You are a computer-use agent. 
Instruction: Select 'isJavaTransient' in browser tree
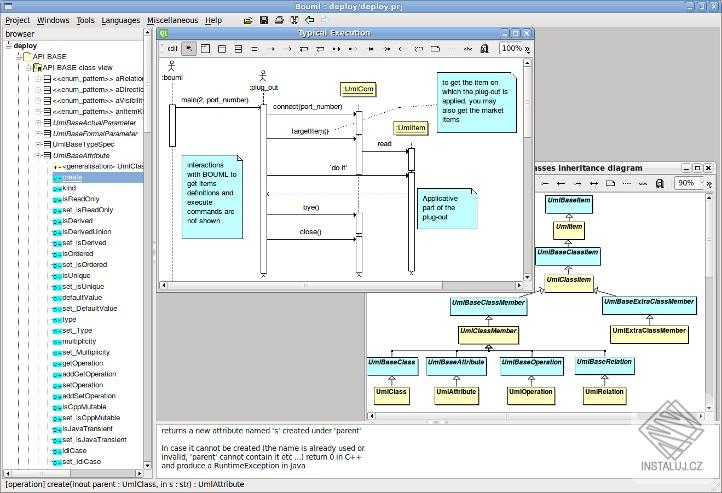click(87, 429)
